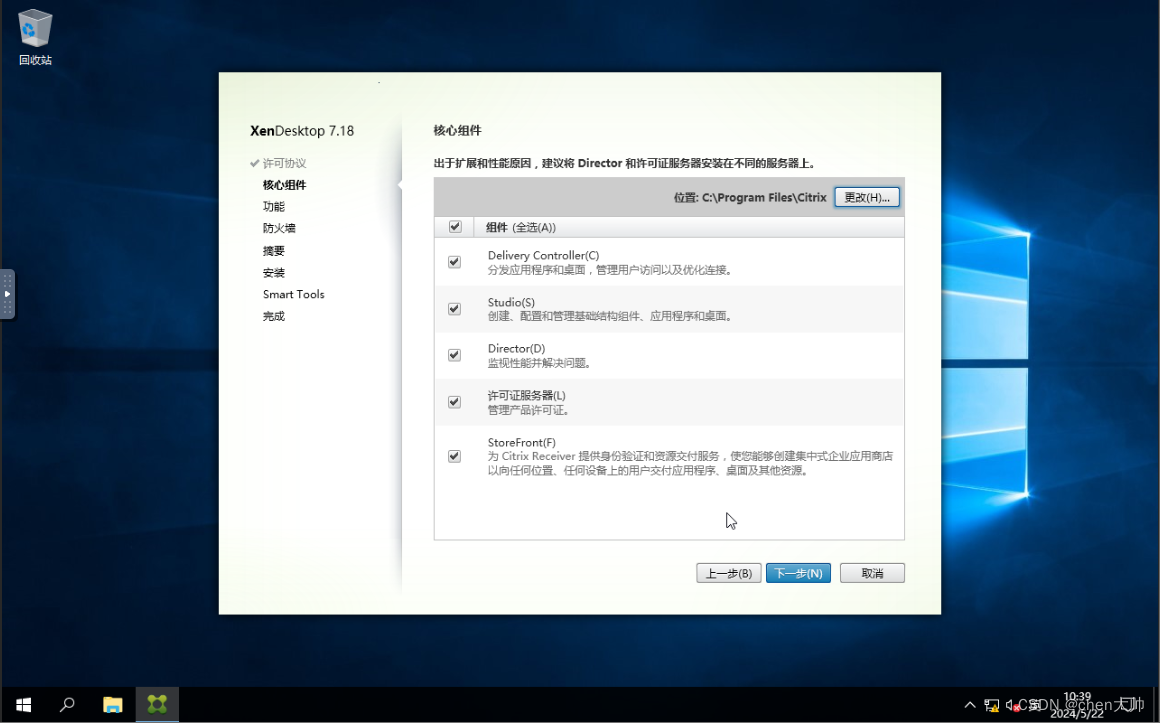The image size is (1160, 723).
Task: Click the install location path C:\Program Files\Citrix
Action: pos(764,198)
